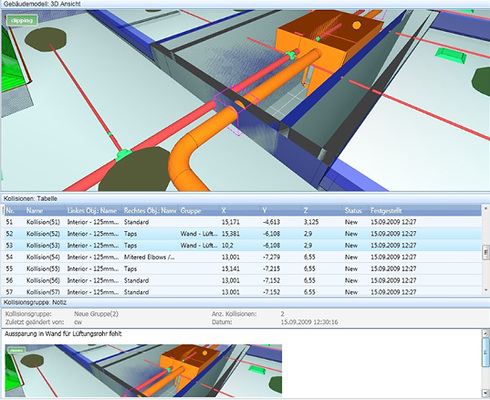Click the notes area scrollbar up arrow
Image resolution: width=490 pixels, height=400 pixels.
click(x=486, y=333)
